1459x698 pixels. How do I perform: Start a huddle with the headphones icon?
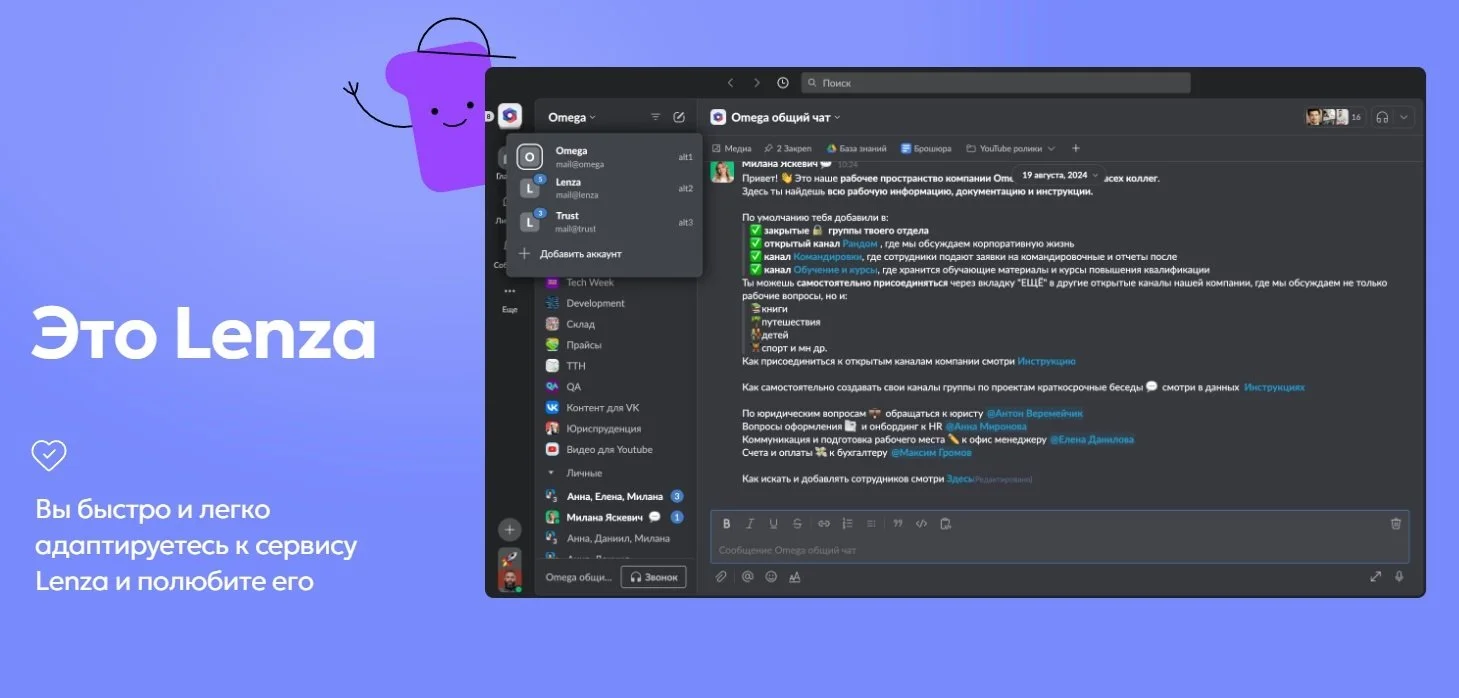click(x=1383, y=117)
